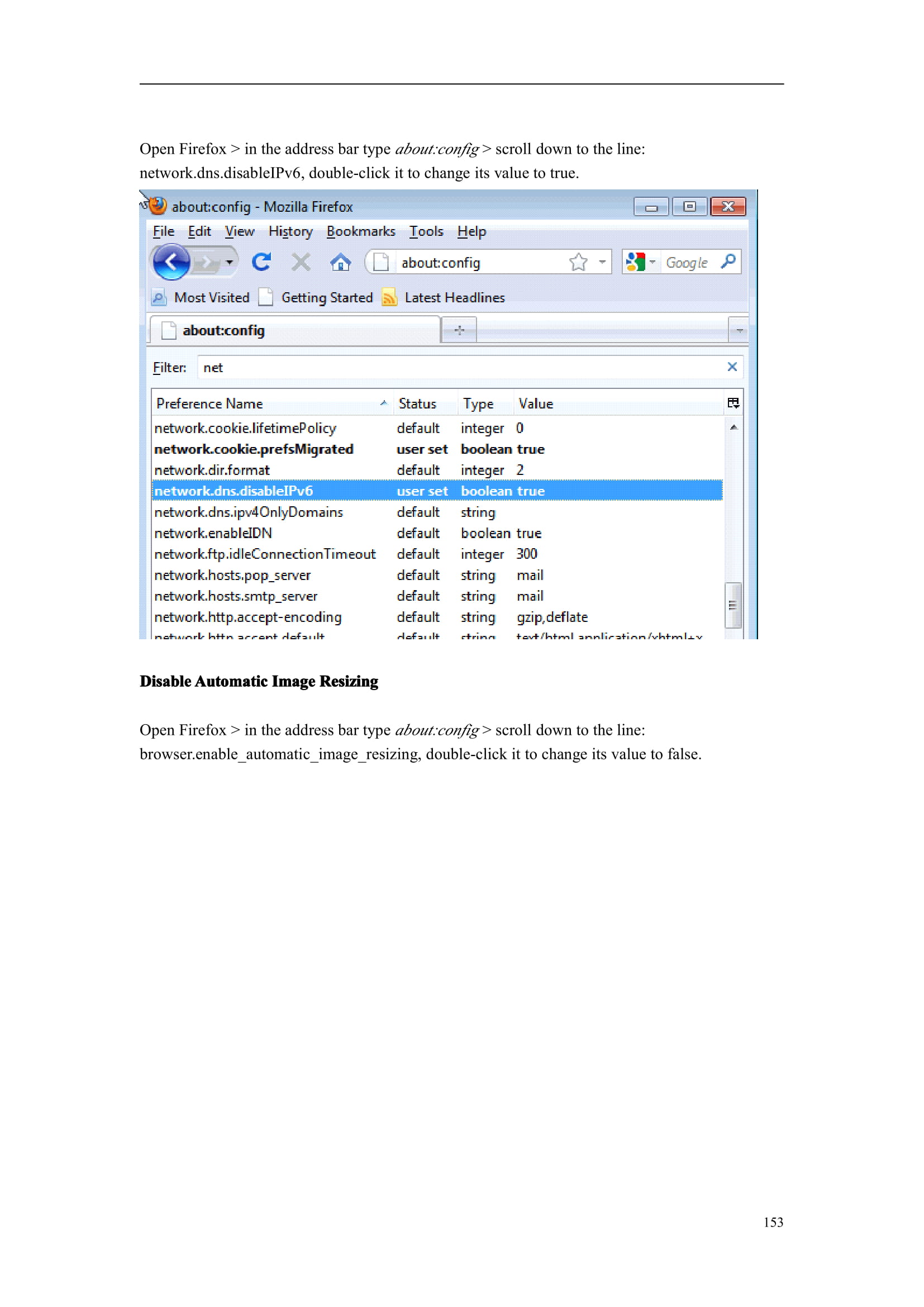Screen dimensions: 924x1307
Task: Sort by Preference Name column header
Action: [x=272, y=403]
